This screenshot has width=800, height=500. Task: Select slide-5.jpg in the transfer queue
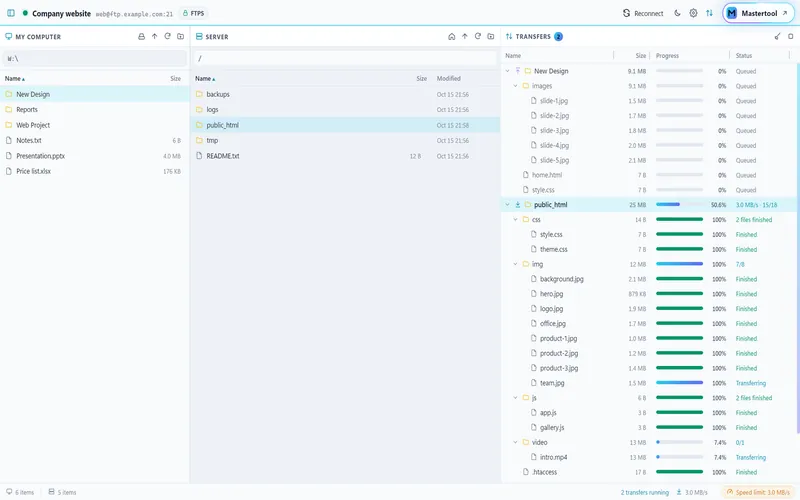649,160
